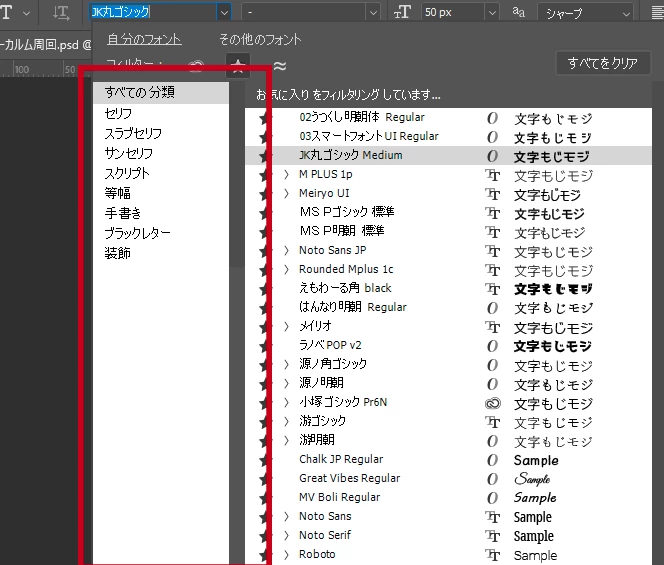Click TrueType icon for メイリオ
The image size is (664, 565).
(x=492, y=327)
